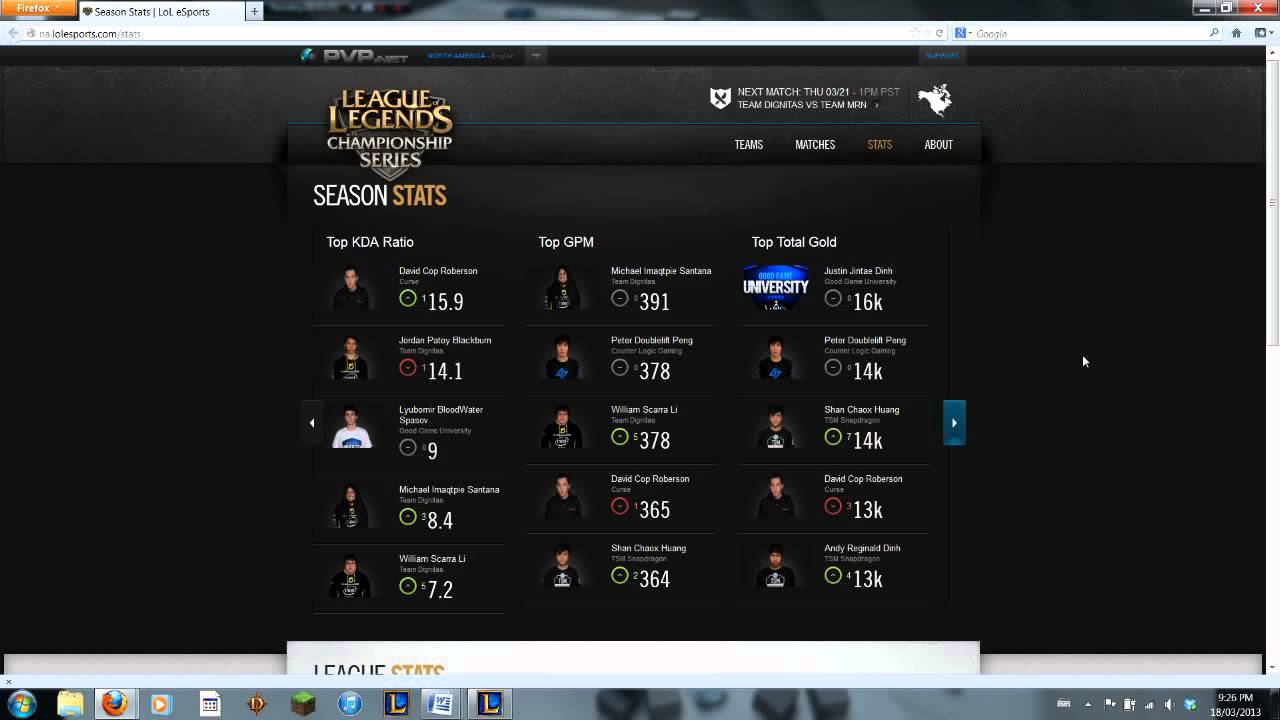Click David Cop Roberson photo under Top KDA Ratio
Viewport: 1280px width, 720px height.
coord(351,288)
